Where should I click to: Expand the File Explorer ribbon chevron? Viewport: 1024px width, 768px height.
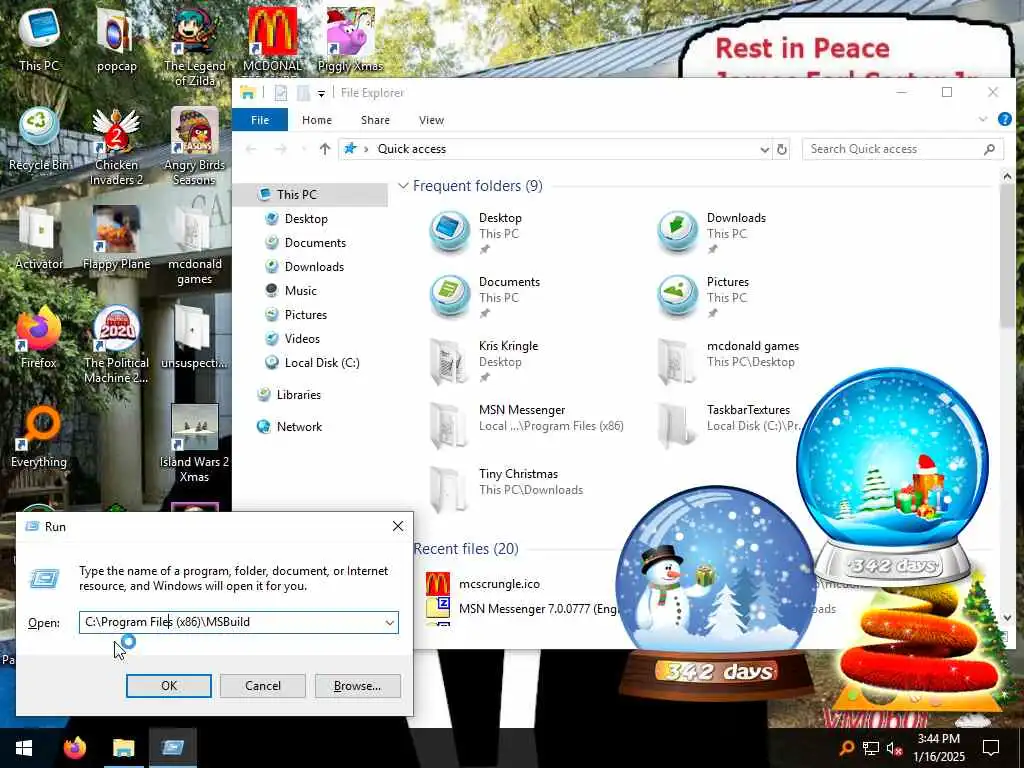point(983,120)
